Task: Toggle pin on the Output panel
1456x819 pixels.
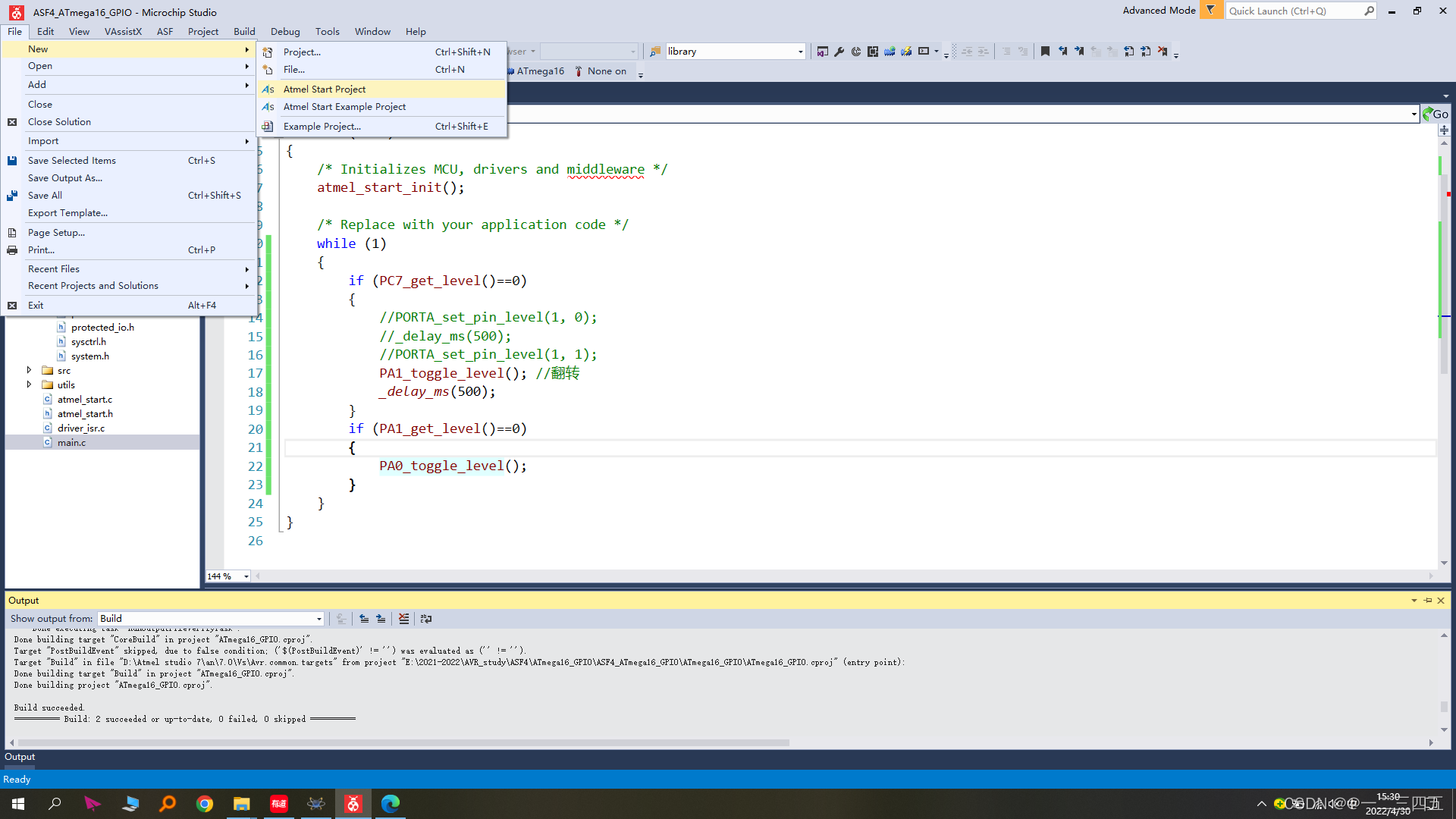Action: [x=1428, y=601]
